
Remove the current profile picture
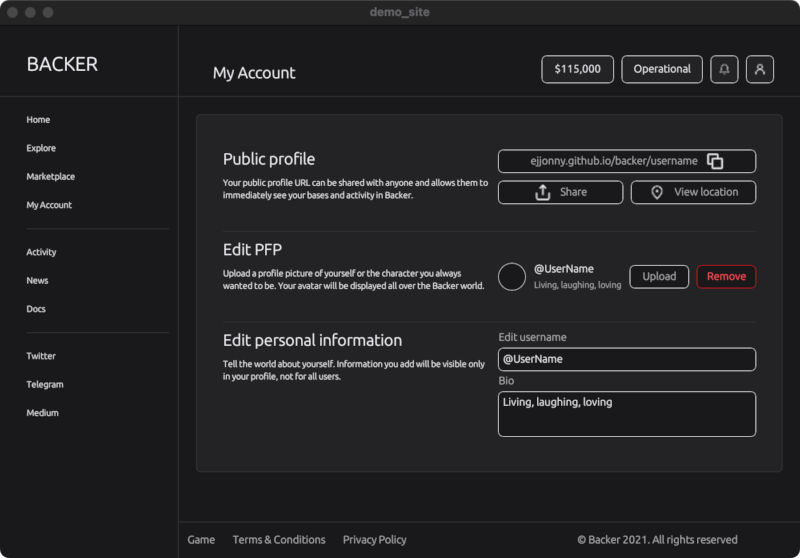pyautogui.click(x=726, y=277)
